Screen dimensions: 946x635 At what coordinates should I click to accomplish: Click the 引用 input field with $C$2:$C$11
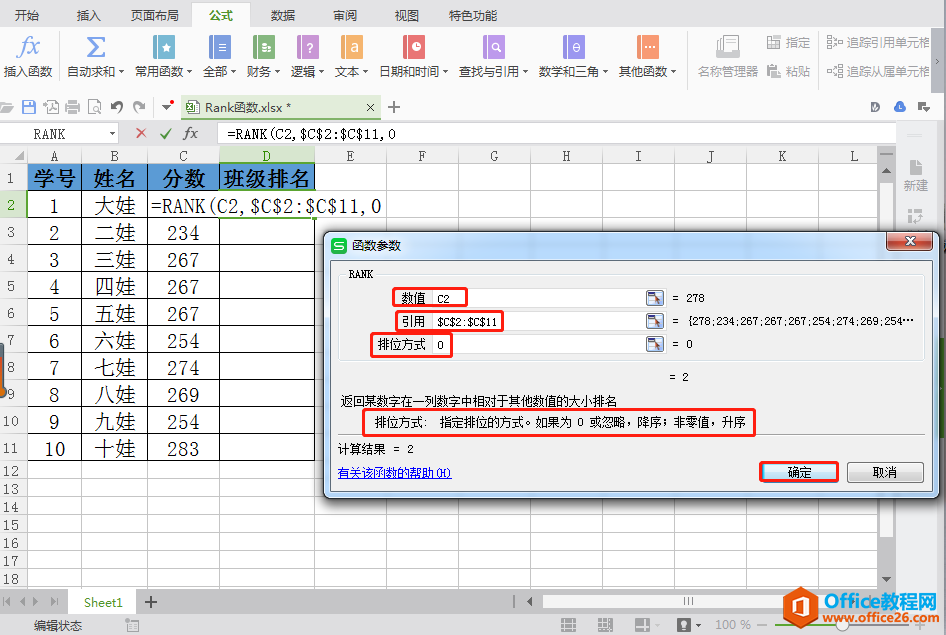pos(538,321)
